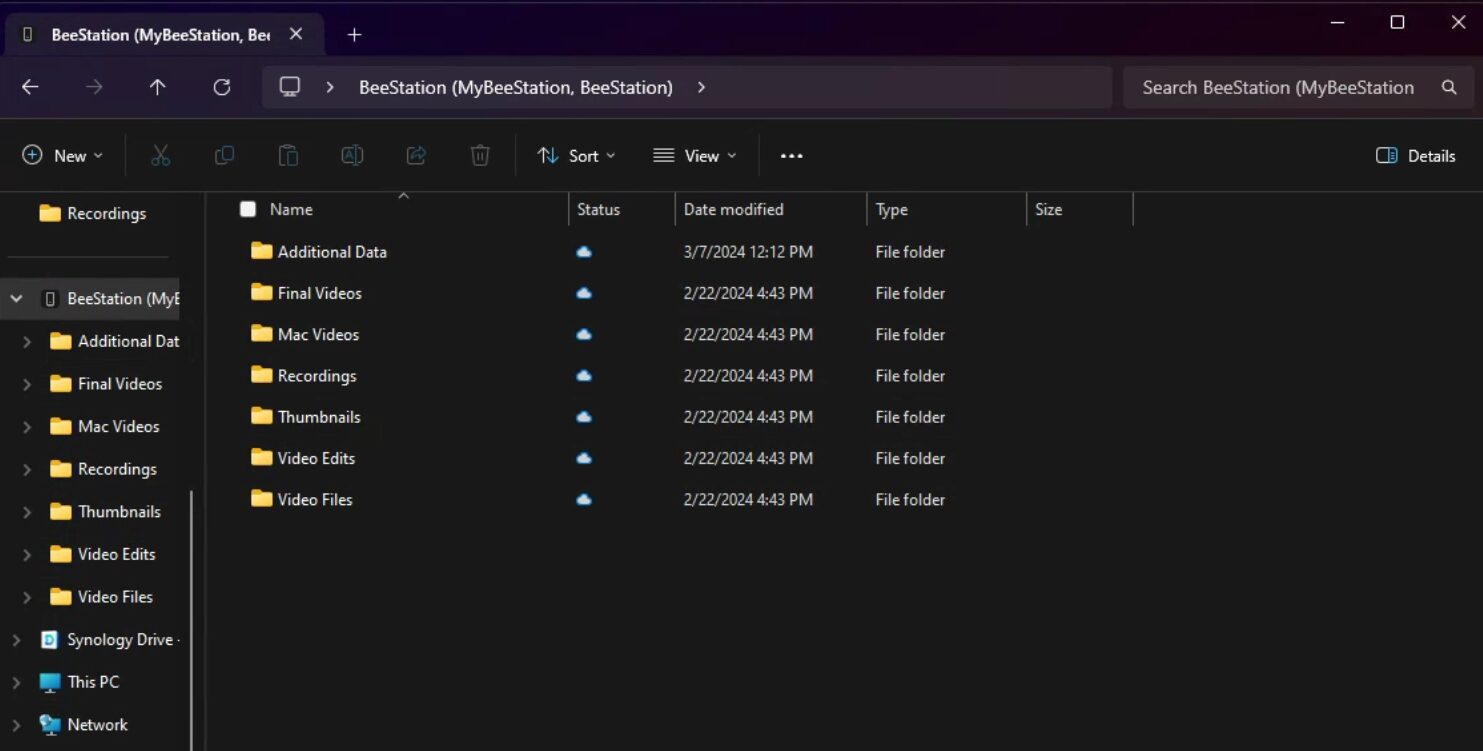This screenshot has height=751, width=1483.
Task: Expand Mac Videos in the sidebar tree
Action: 27,427
